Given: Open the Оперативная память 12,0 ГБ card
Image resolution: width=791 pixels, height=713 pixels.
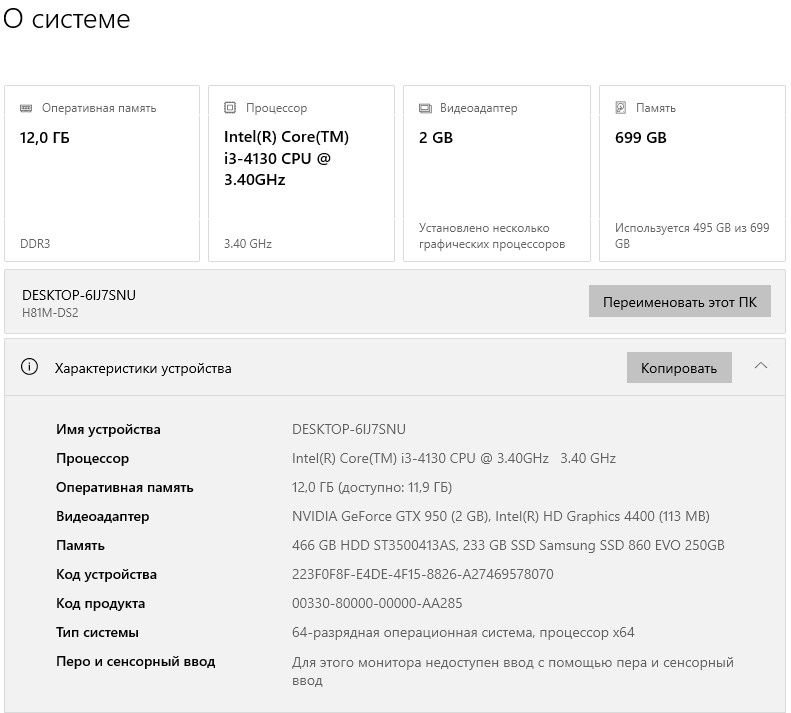Looking at the screenshot, I should [102, 174].
